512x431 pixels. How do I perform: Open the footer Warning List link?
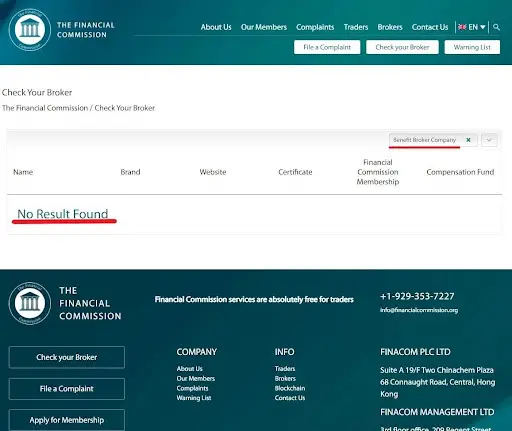pyautogui.click(x=194, y=398)
